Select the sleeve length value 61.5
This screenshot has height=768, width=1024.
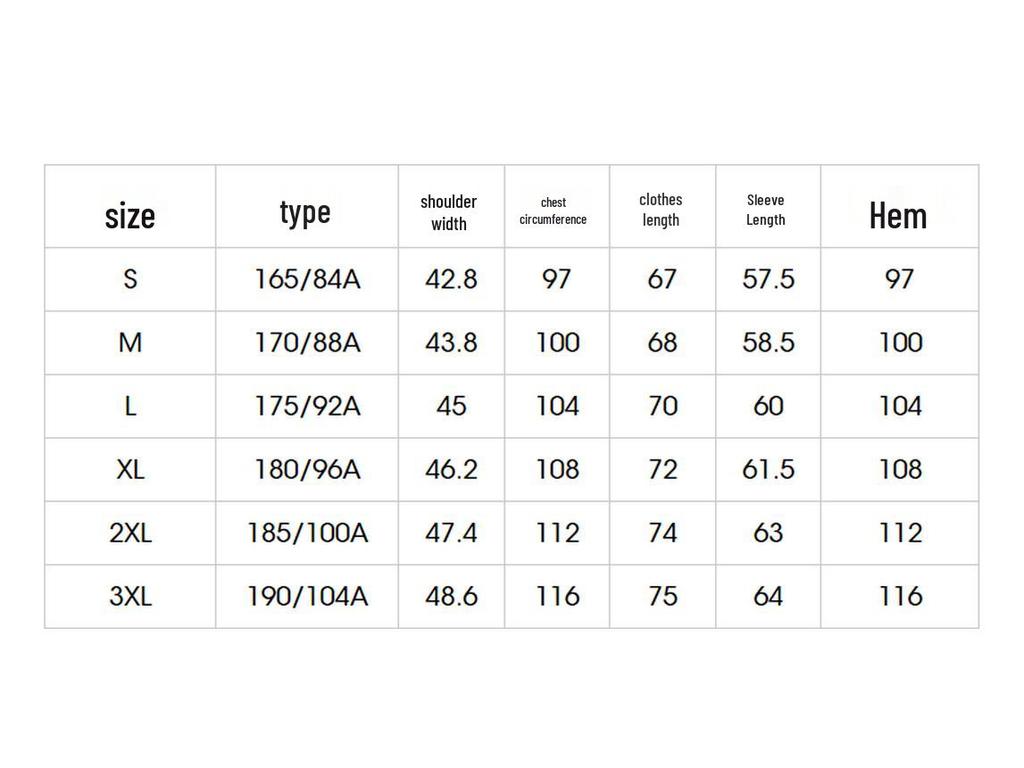click(x=768, y=469)
